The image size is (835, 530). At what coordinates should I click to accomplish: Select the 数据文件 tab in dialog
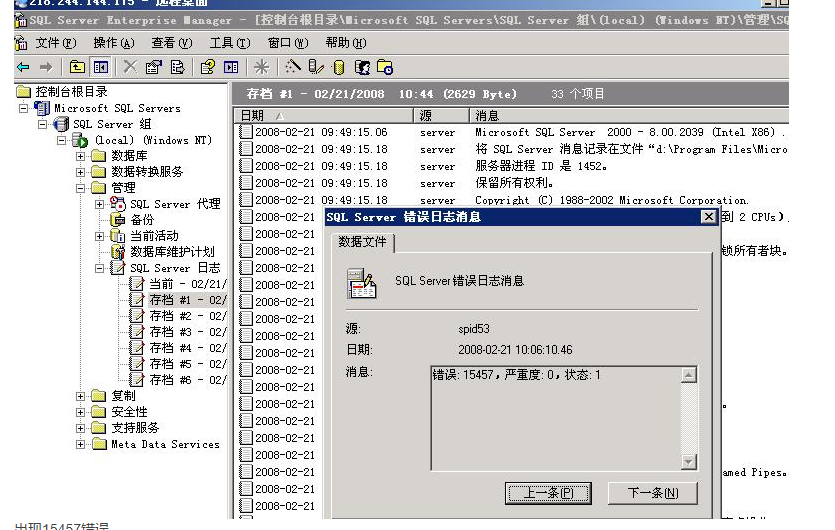pyautogui.click(x=362, y=242)
